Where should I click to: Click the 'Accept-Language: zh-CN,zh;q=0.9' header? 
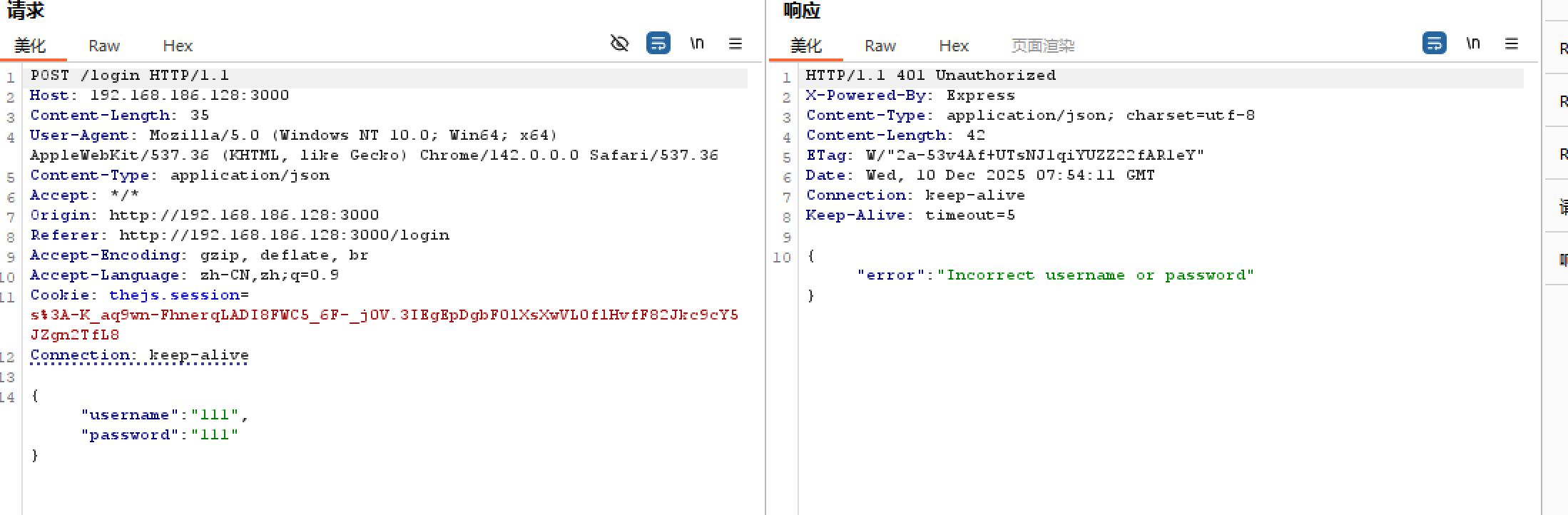[185, 275]
